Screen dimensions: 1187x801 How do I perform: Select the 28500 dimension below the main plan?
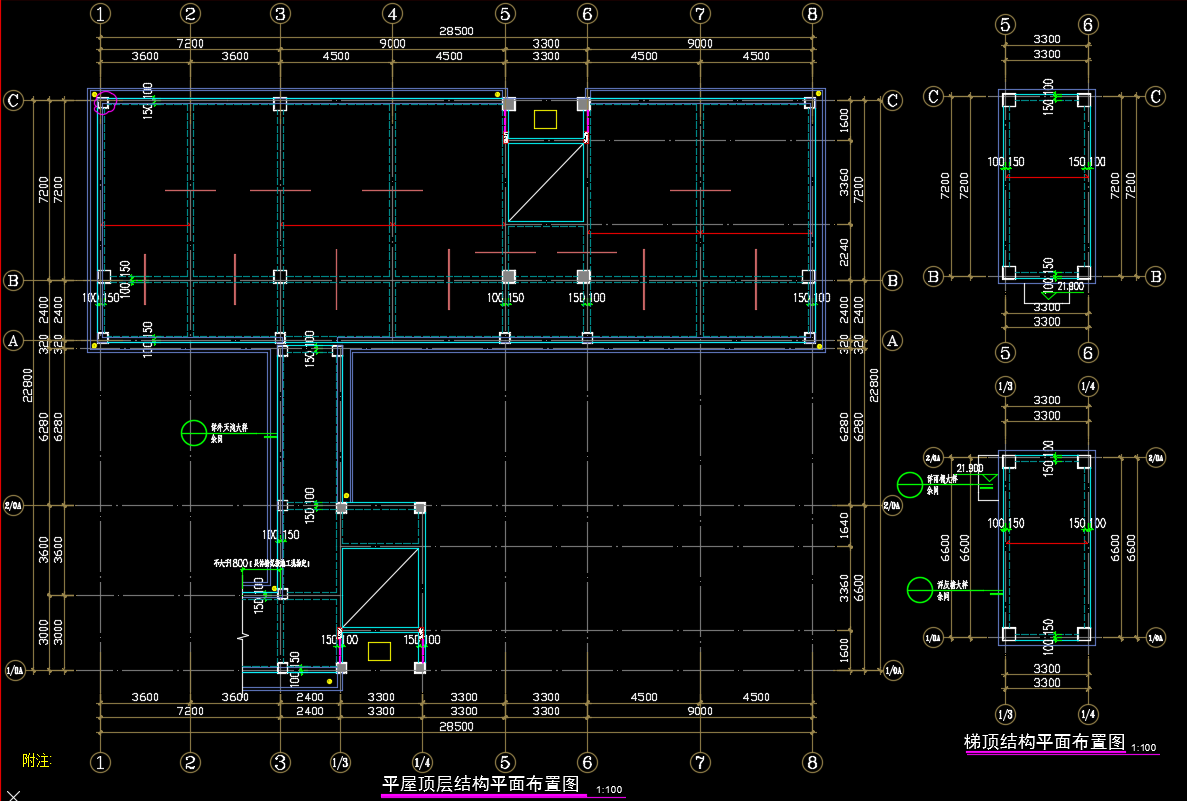pyautogui.click(x=456, y=727)
